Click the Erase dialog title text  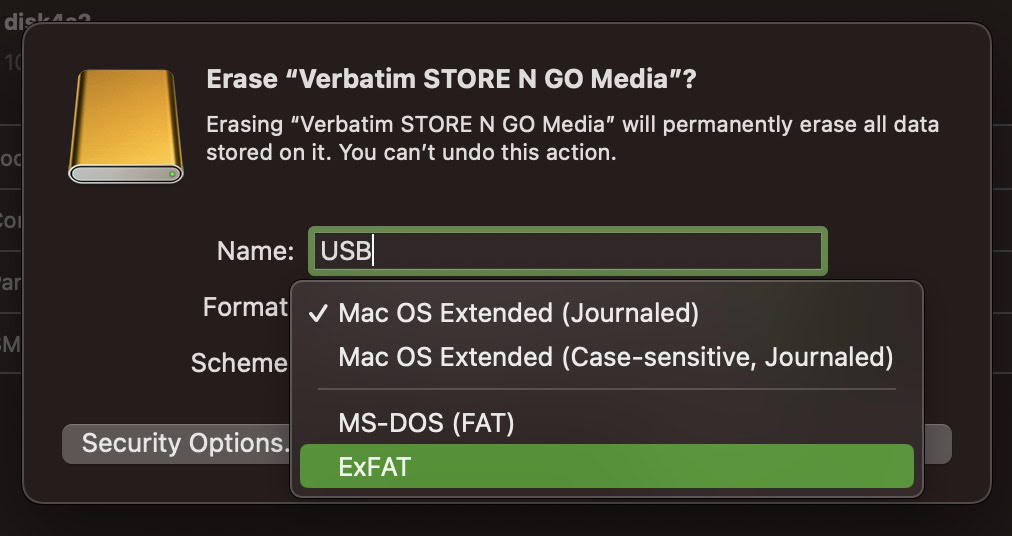(x=450, y=80)
